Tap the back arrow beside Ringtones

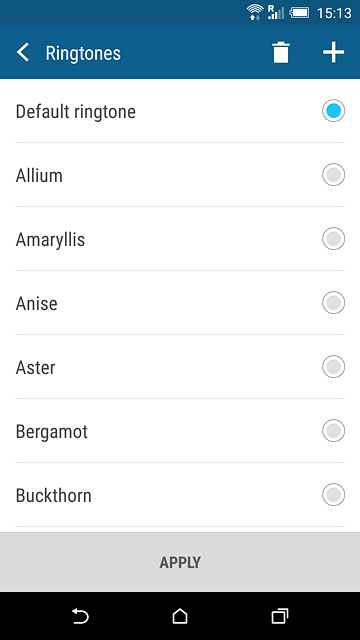click(x=23, y=53)
